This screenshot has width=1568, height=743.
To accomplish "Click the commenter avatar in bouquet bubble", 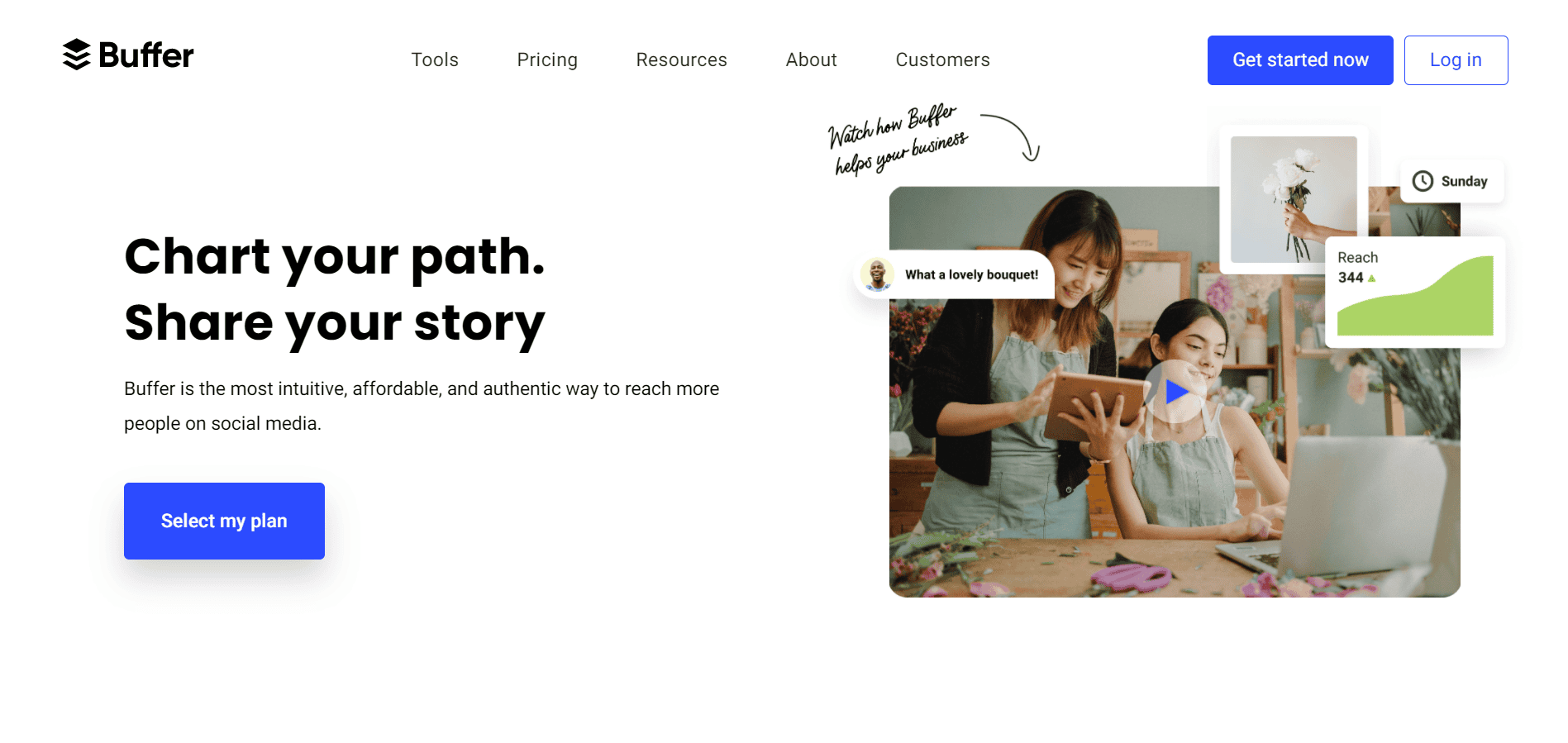I will tap(877, 274).
